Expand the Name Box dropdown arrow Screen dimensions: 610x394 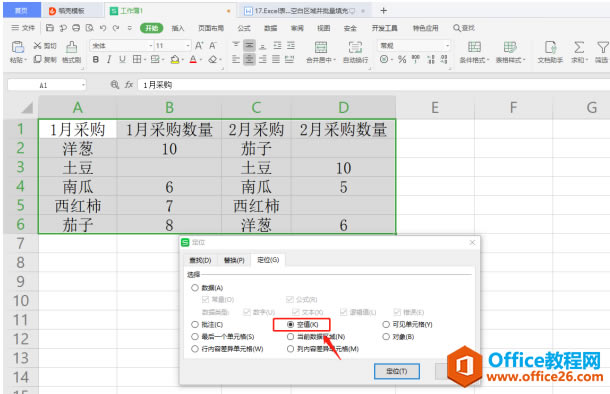click(x=83, y=85)
